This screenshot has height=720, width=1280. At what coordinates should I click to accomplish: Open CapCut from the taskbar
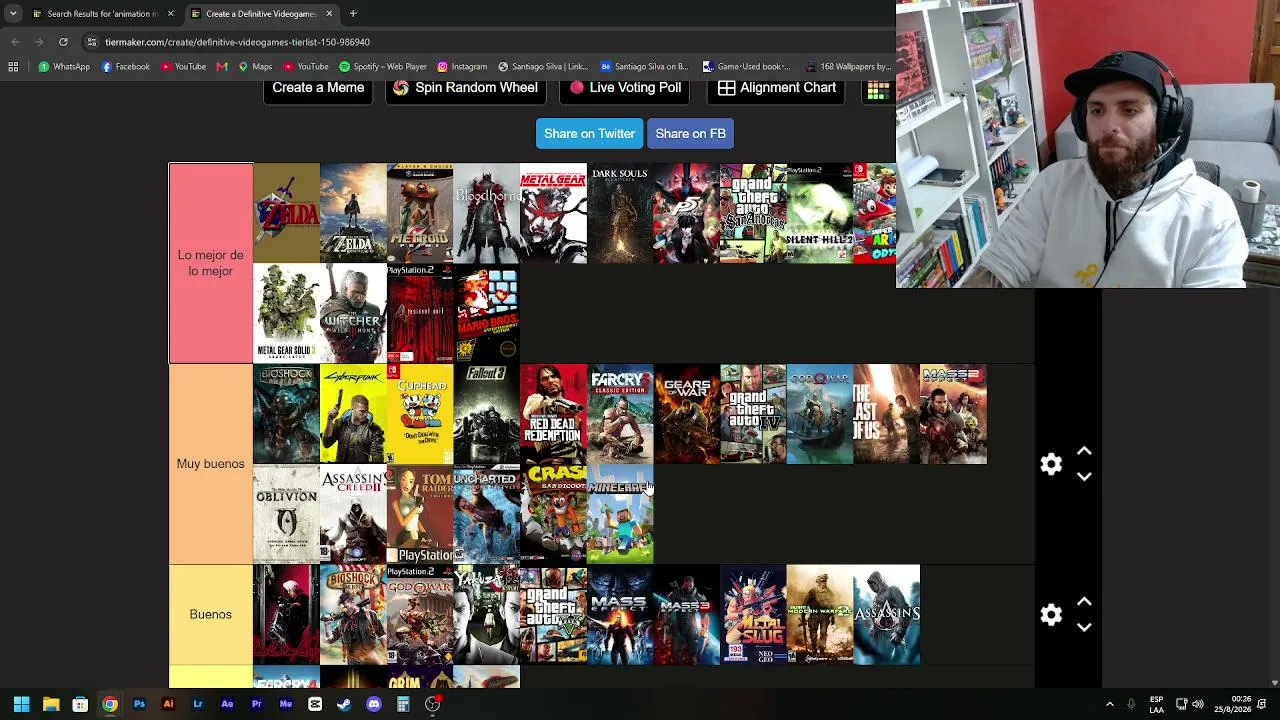click(315, 705)
